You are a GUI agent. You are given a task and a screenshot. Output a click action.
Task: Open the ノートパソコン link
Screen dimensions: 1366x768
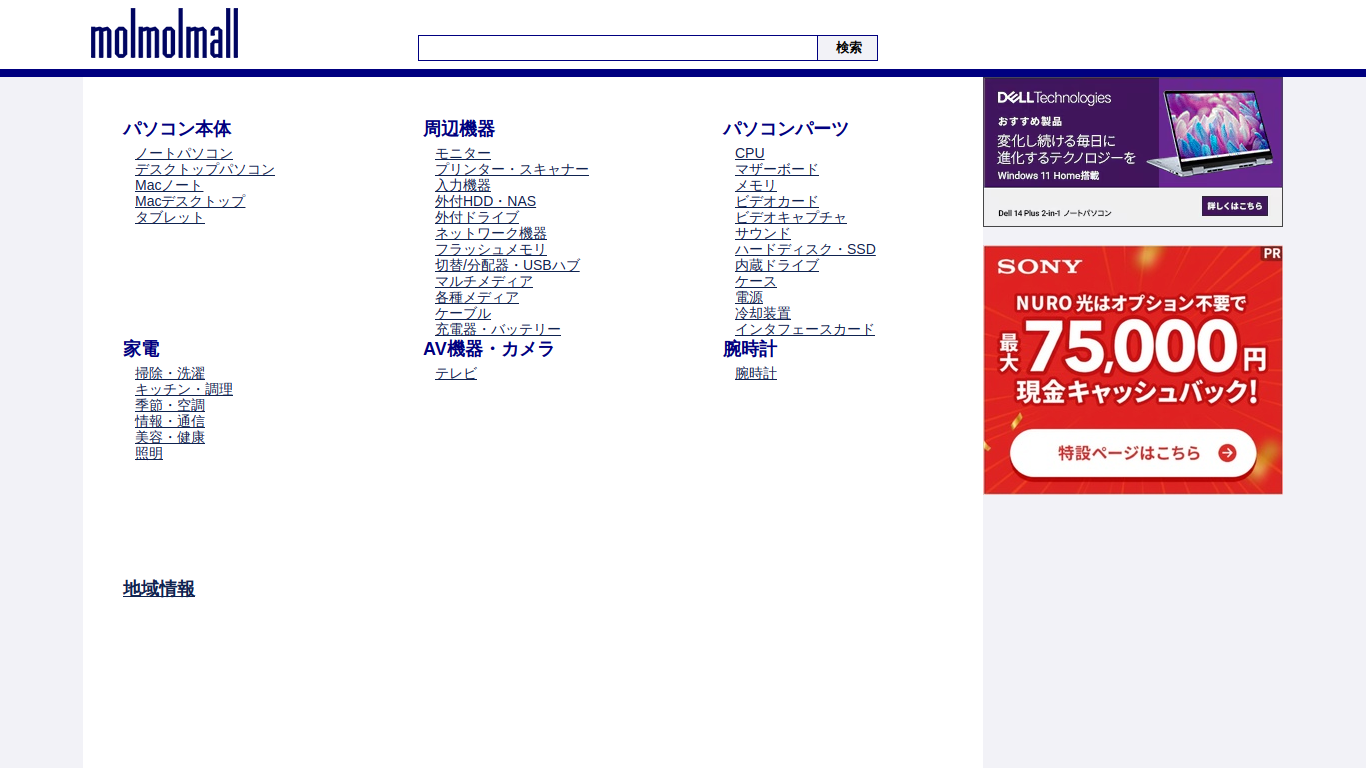tap(184, 153)
